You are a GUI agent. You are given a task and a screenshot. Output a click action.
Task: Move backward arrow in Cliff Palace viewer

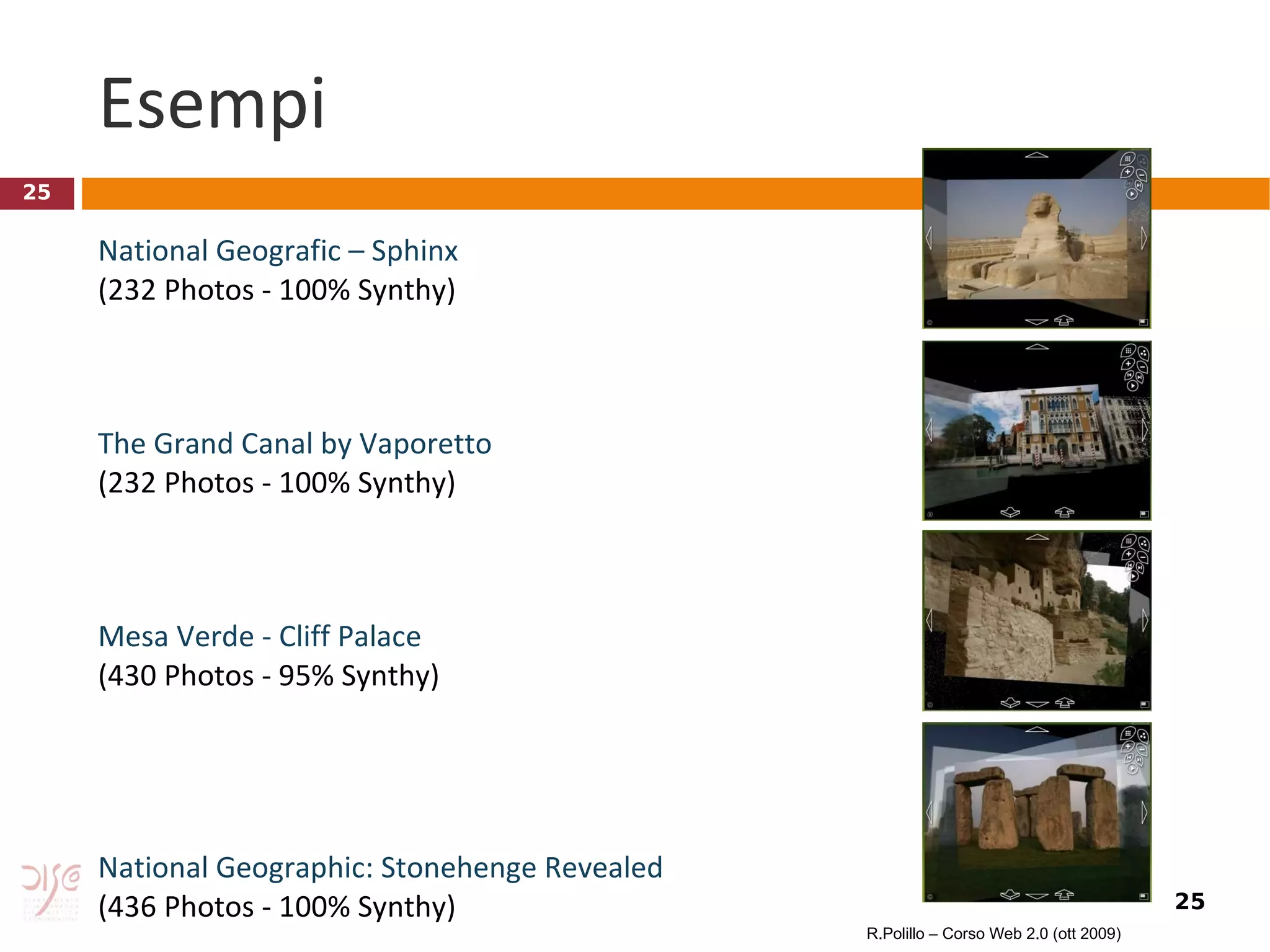pos(1010,703)
